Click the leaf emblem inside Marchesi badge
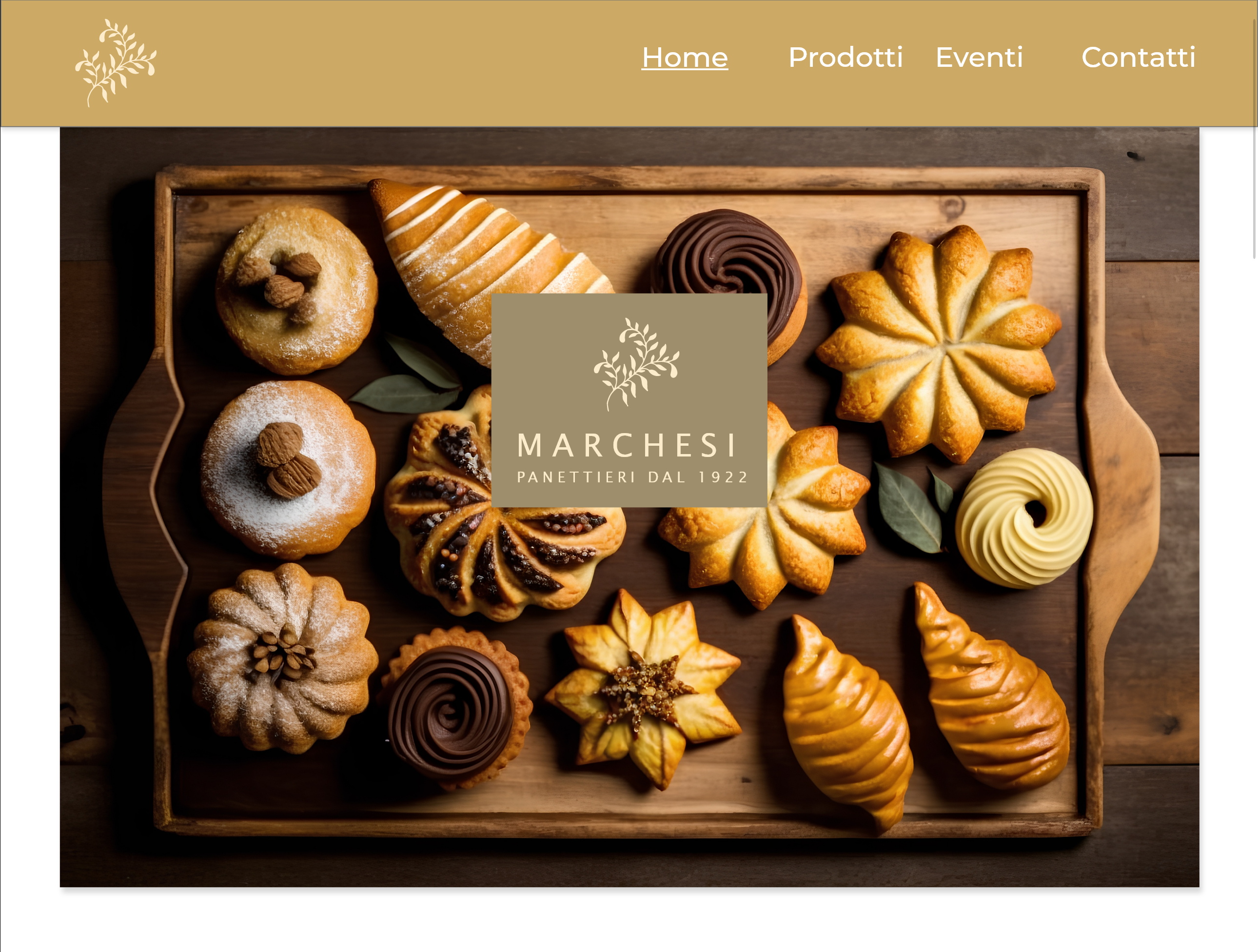Screen dimensions: 1258x952 click(636, 364)
